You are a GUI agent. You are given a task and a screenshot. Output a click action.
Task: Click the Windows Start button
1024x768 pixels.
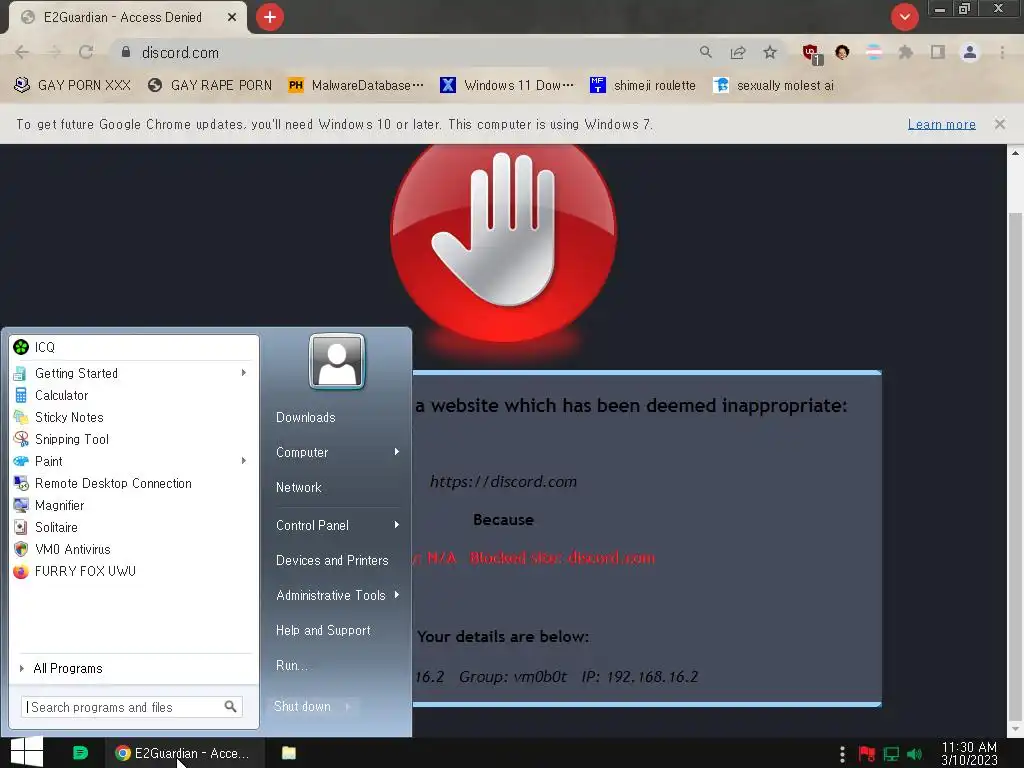[27, 752]
